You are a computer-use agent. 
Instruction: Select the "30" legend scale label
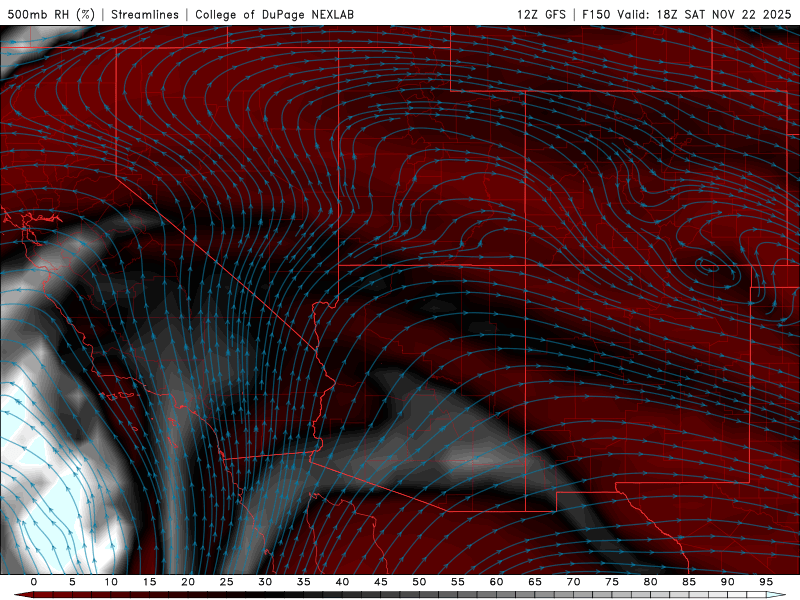point(265,582)
